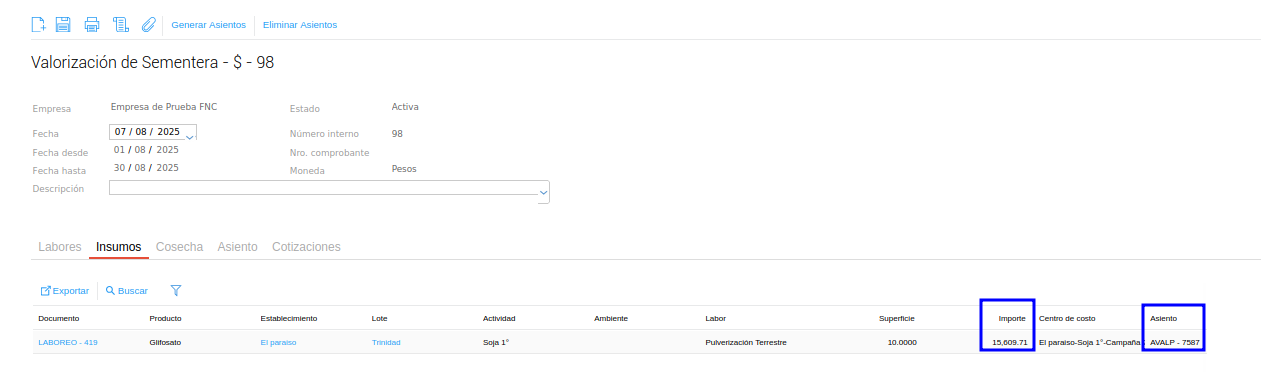
Task: Sort by the Centro de costo header
Action: [1067, 319]
